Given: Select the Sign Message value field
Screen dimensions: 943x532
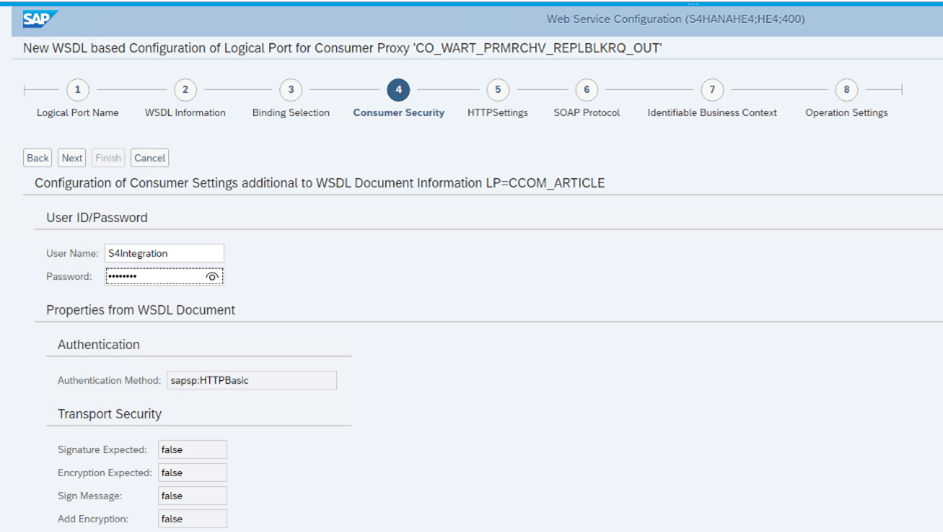Looking at the screenshot, I should (192, 496).
